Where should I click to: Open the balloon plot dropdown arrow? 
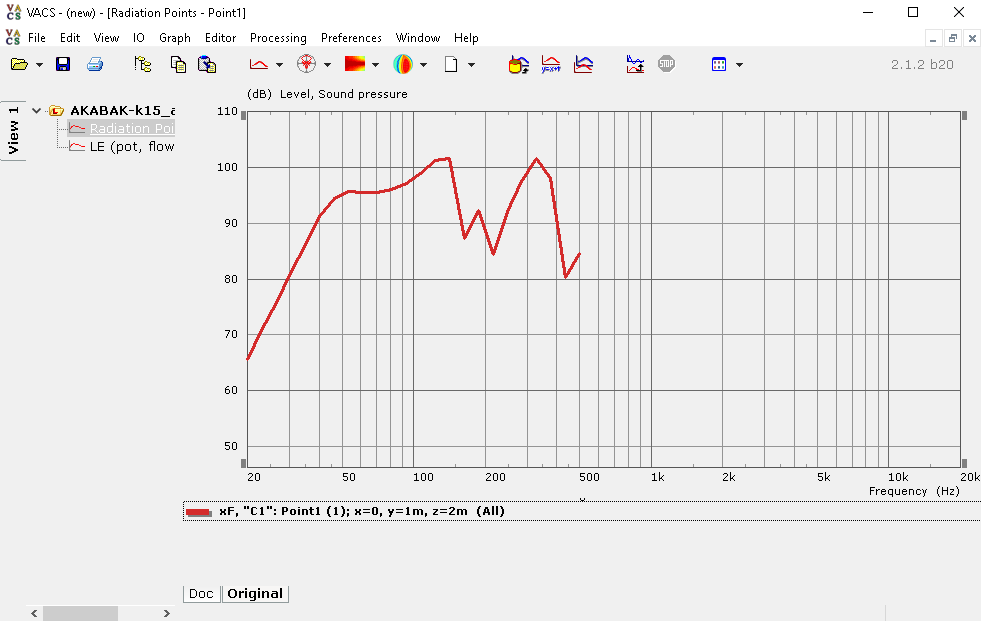point(424,65)
